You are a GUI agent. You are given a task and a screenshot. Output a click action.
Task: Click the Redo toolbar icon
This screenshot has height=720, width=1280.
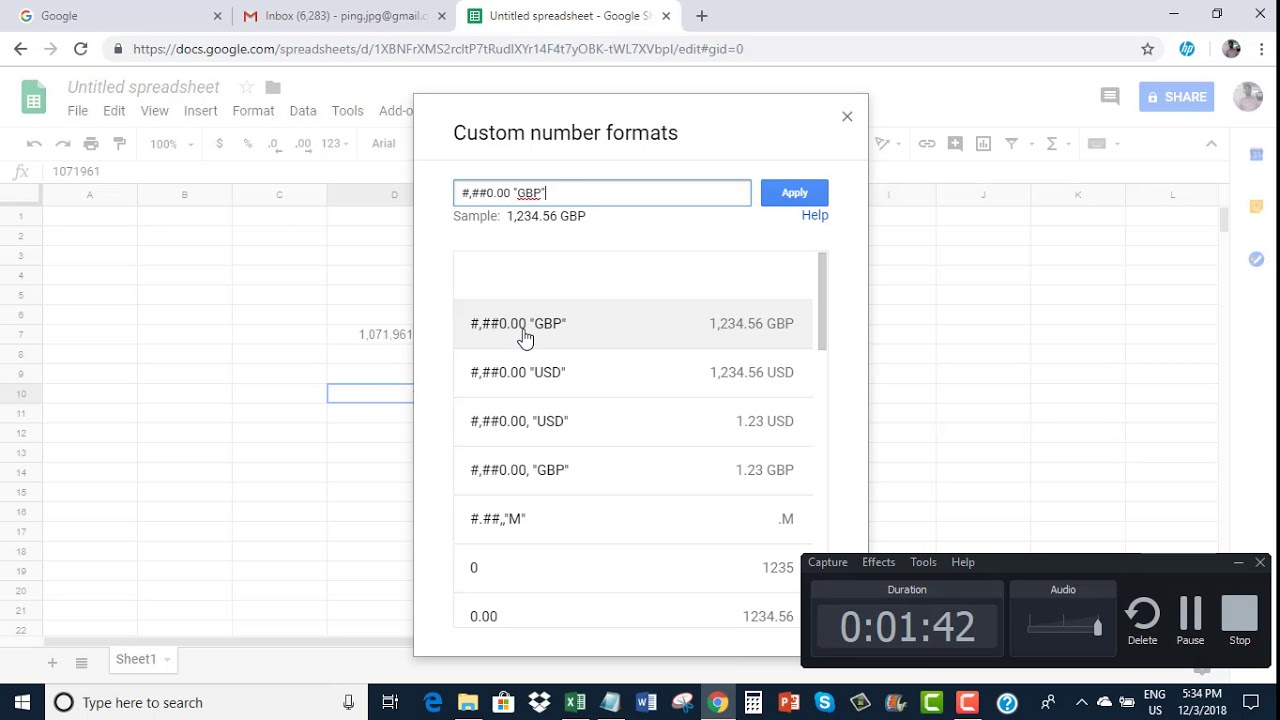[63, 144]
